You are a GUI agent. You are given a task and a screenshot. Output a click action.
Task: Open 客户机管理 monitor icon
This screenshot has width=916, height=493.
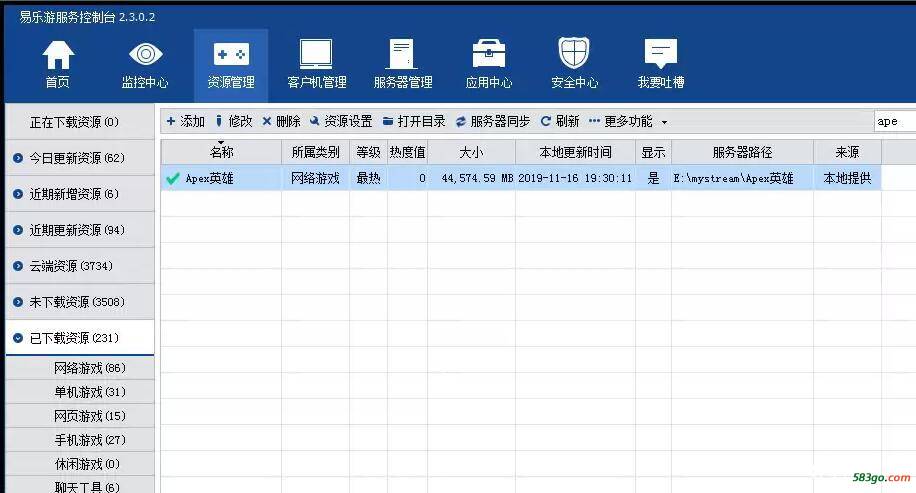tap(317, 54)
